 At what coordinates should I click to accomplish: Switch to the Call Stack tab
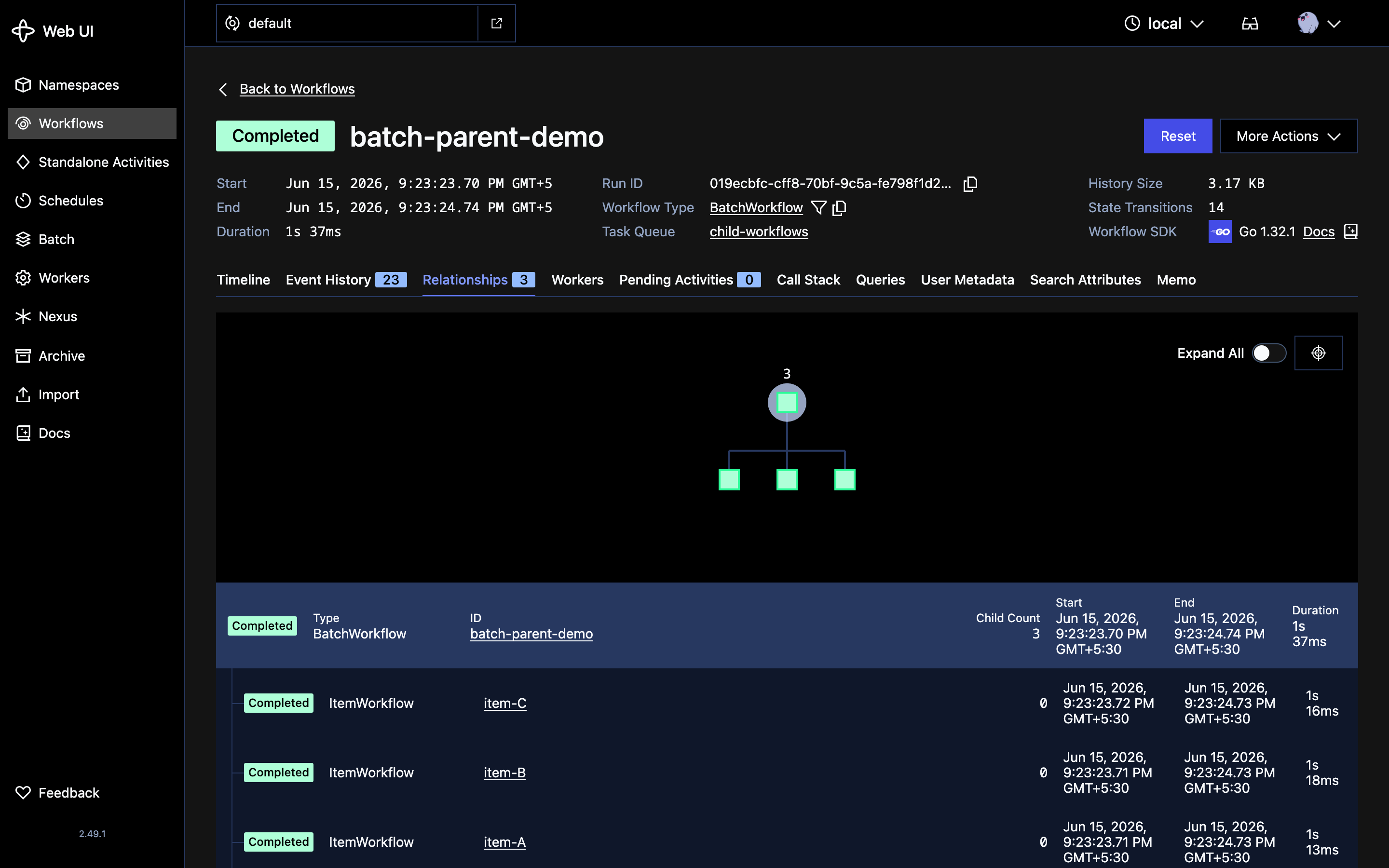pyautogui.click(x=808, y=280)
